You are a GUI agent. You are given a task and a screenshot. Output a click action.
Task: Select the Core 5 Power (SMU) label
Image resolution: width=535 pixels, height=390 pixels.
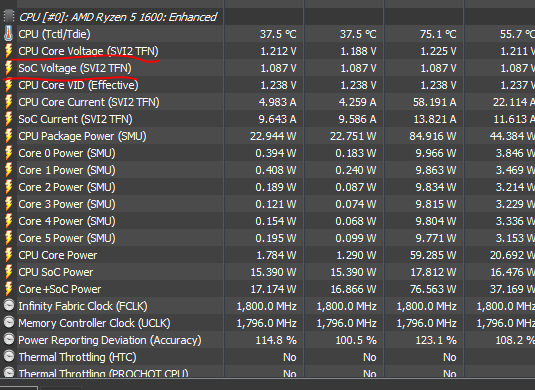coord(67,238)
